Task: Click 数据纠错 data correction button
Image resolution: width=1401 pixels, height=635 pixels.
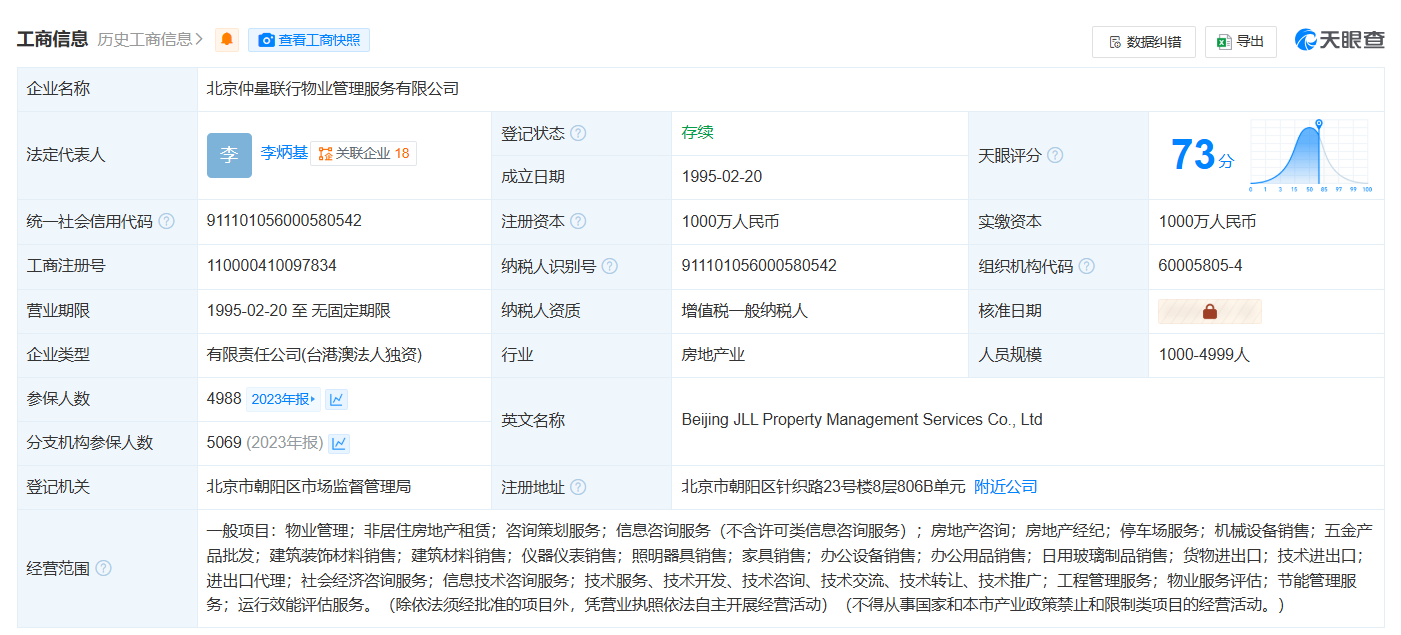Action: [x=1144, y=42]
